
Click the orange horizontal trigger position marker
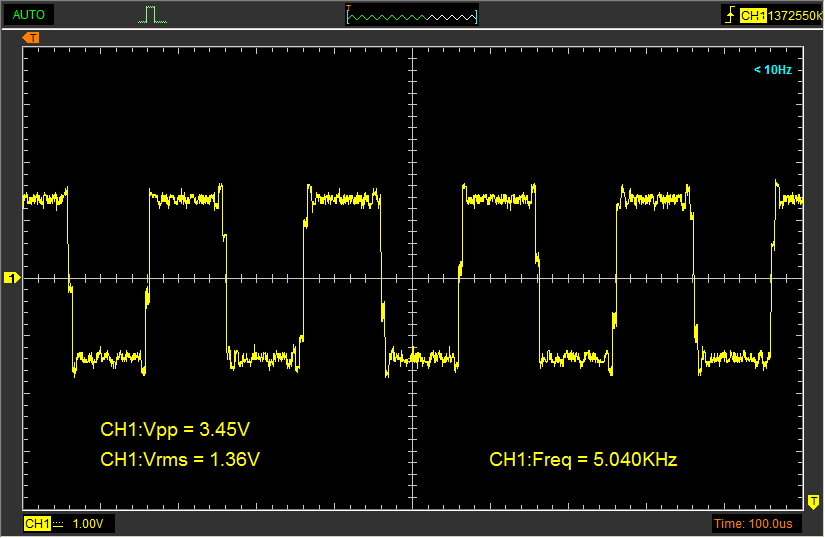coord(31,37)
